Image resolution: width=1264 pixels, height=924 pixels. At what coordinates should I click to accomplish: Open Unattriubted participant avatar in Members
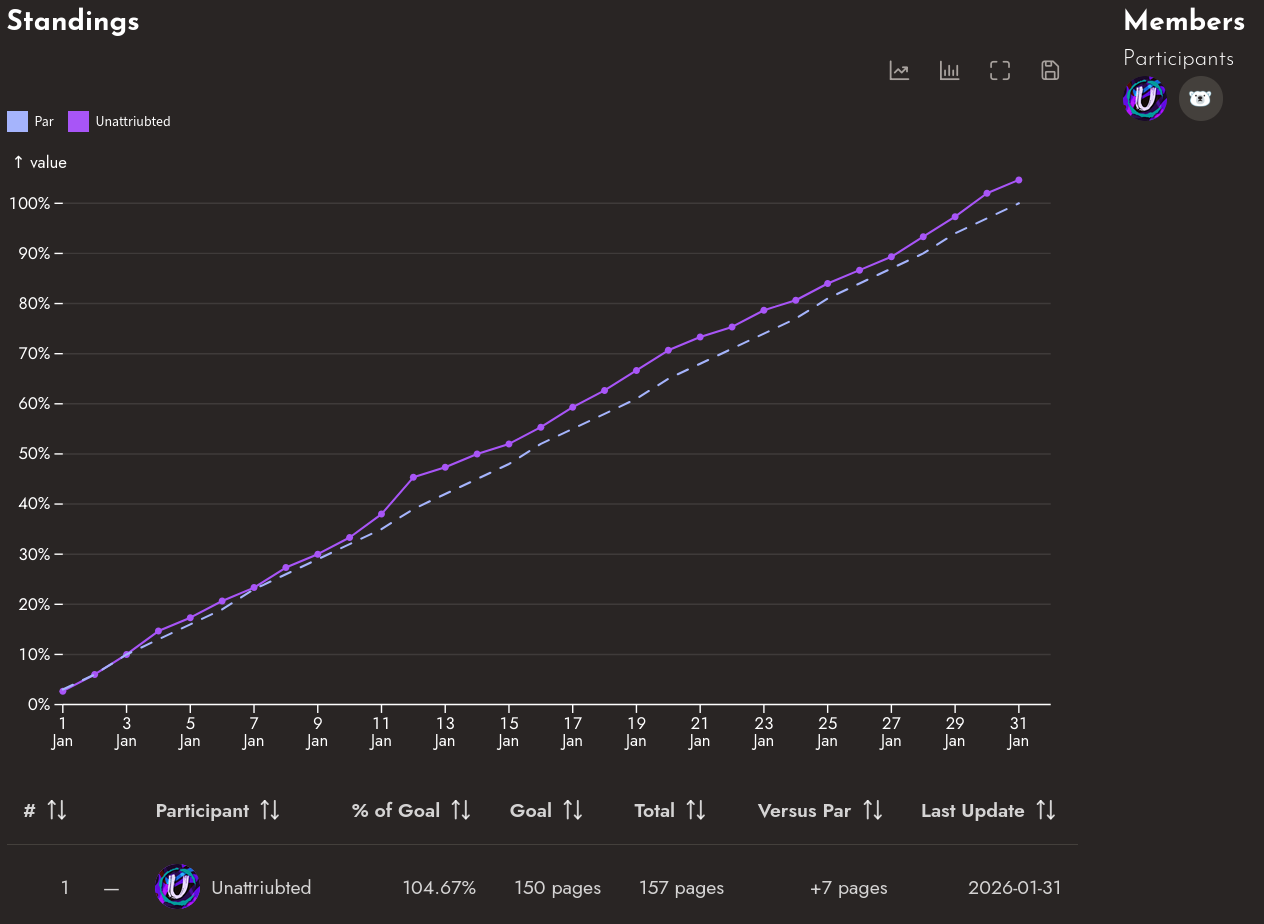pyautogui.click(x=1145, y=99)
